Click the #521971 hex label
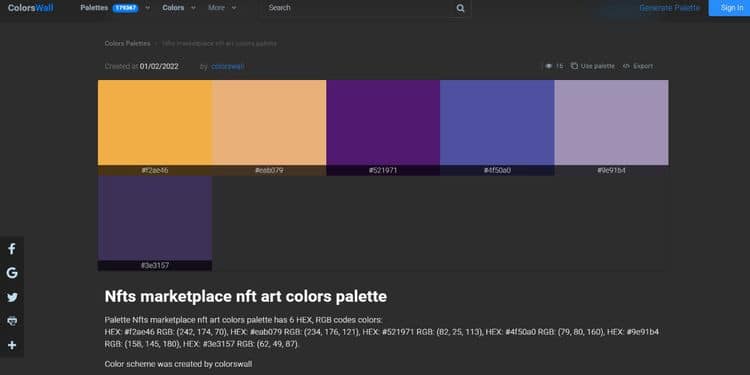 (x=383, y=170)
